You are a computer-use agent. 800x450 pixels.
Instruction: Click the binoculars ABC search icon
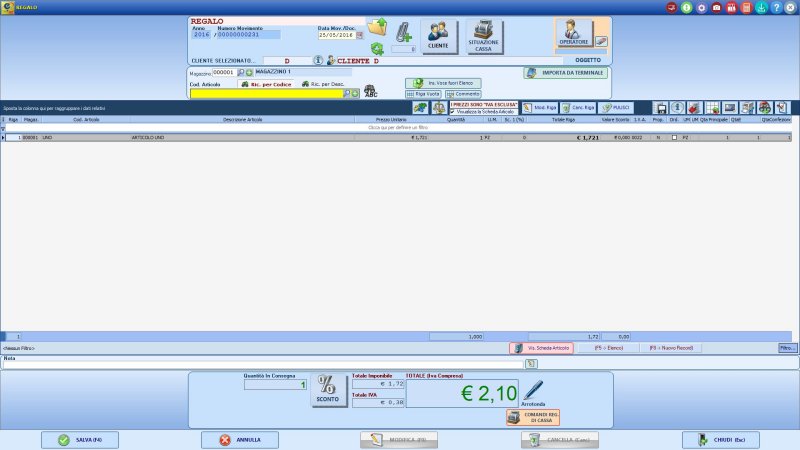(x=370, y=91)
